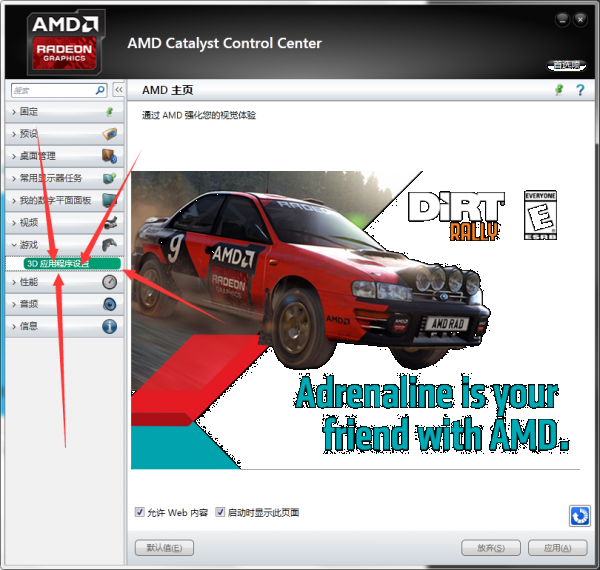Open the 首选项 preferences menu
Screen dimensions: 600x570
coord(566,65)
